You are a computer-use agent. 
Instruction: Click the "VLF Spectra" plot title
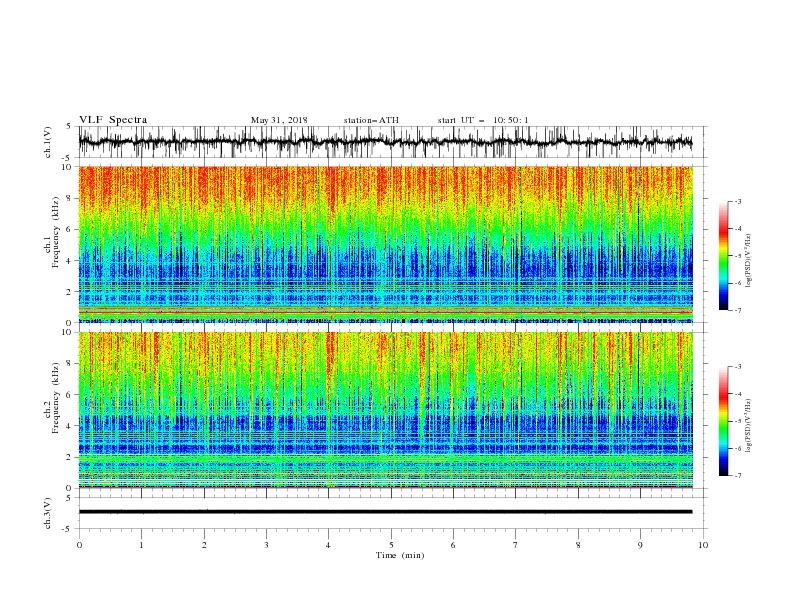pyautogui.click(x=113, y=120)
